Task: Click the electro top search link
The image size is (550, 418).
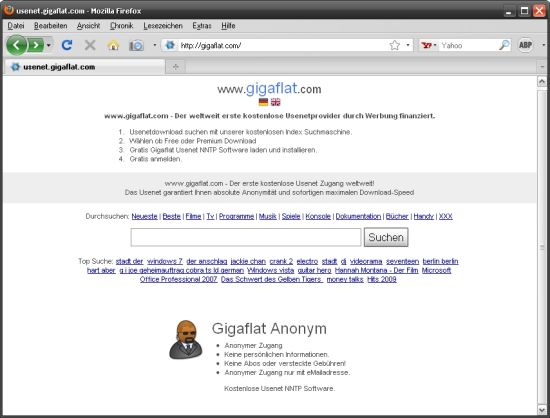Action: (x=307, y=261)
